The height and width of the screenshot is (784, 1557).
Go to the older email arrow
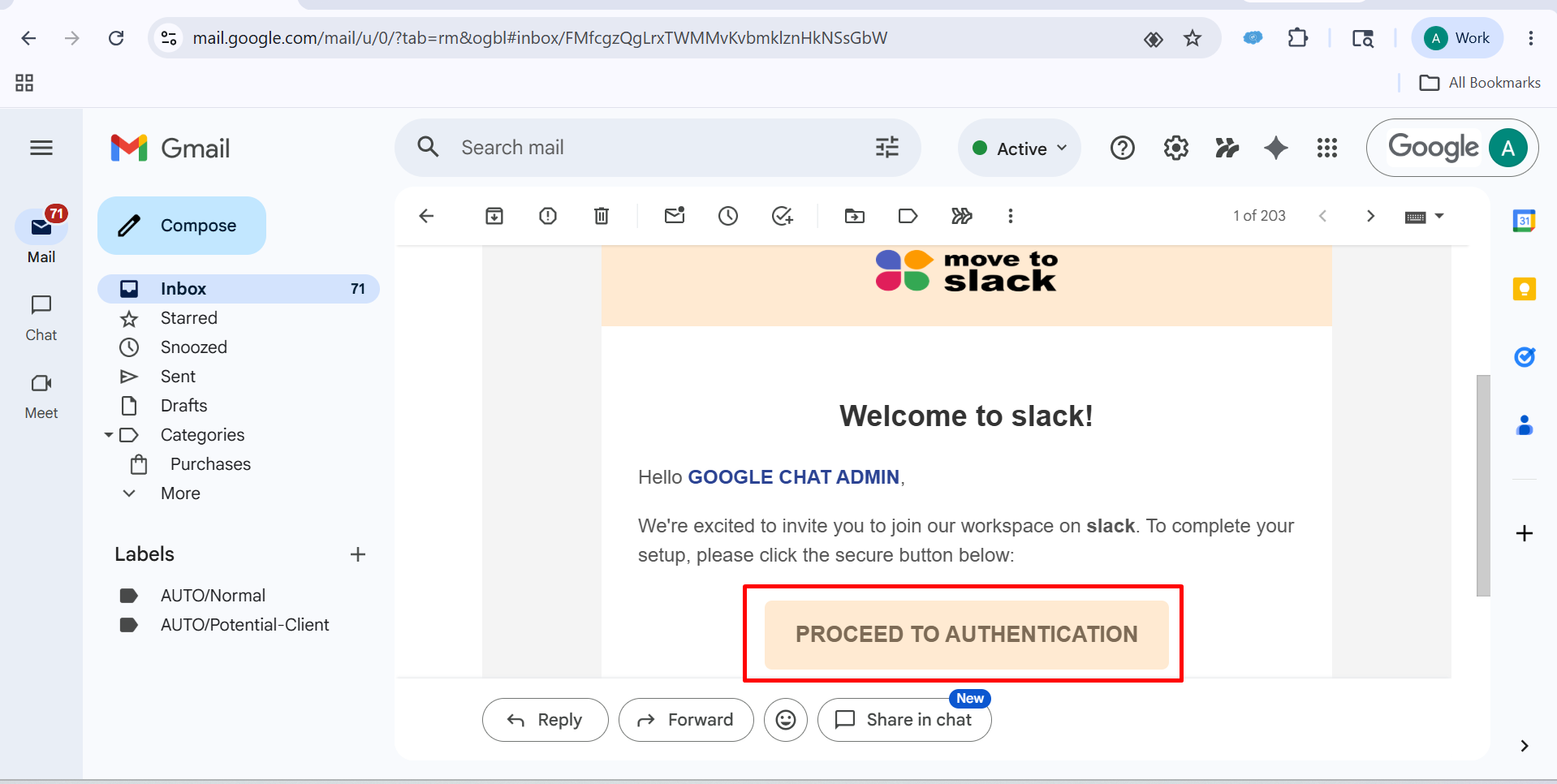[1370, 216]
